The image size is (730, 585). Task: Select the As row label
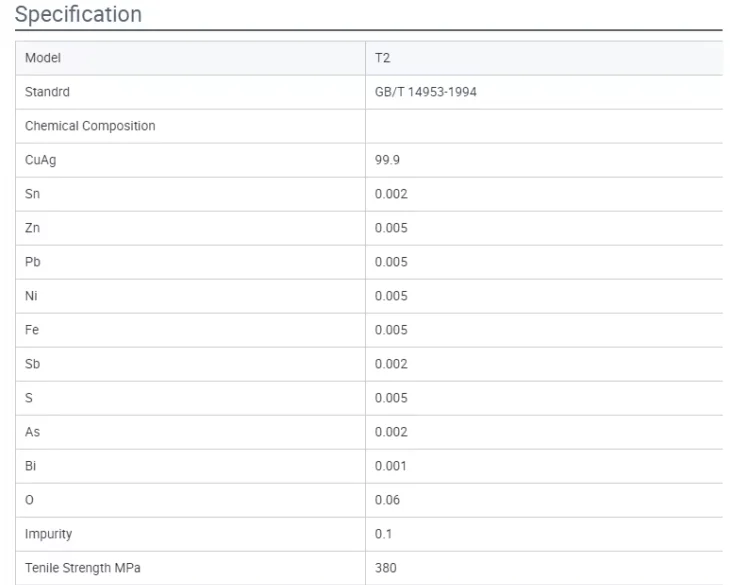click(32, 431)
